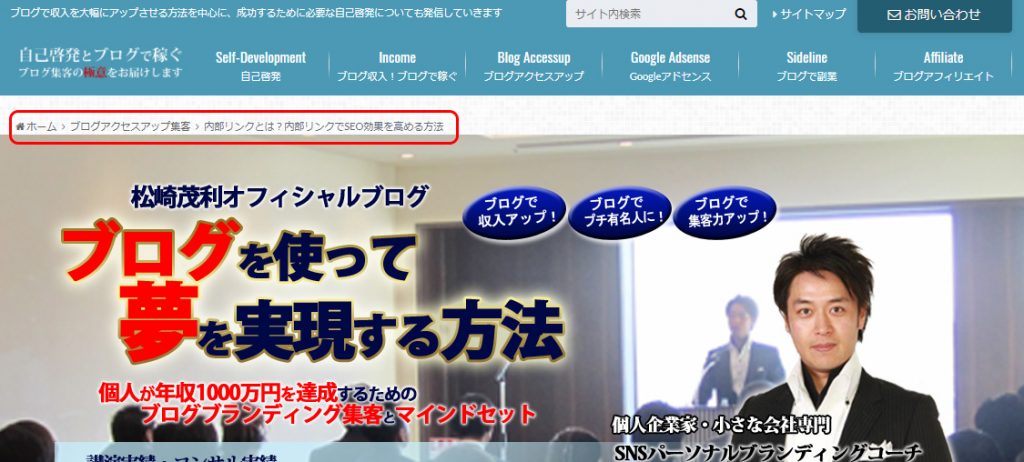The height and width of the screenshot is (462, 1024).
Task: Click the ブログで集客力アップ！ blue badge
Action: pyautogui.click(x=725, y=212)
